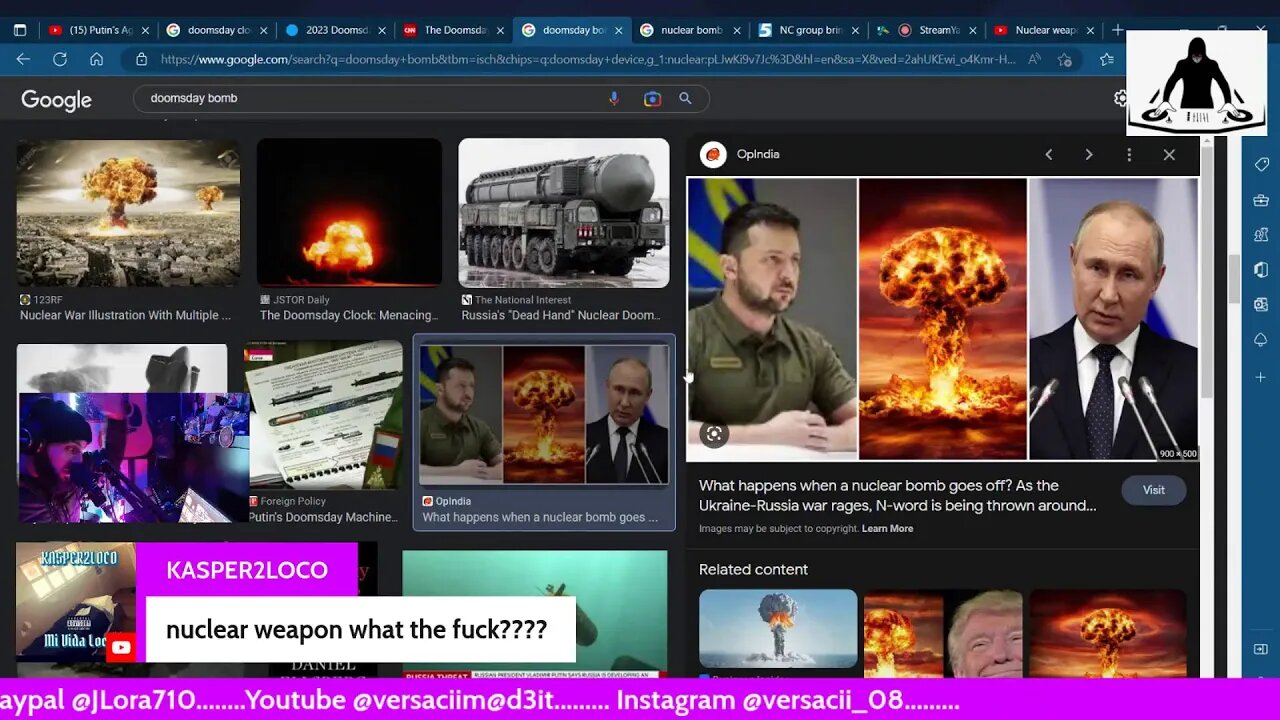Open teal underwater torpedo image result
This screenshot has width=1280, height=720.
(x=535, y=614)
